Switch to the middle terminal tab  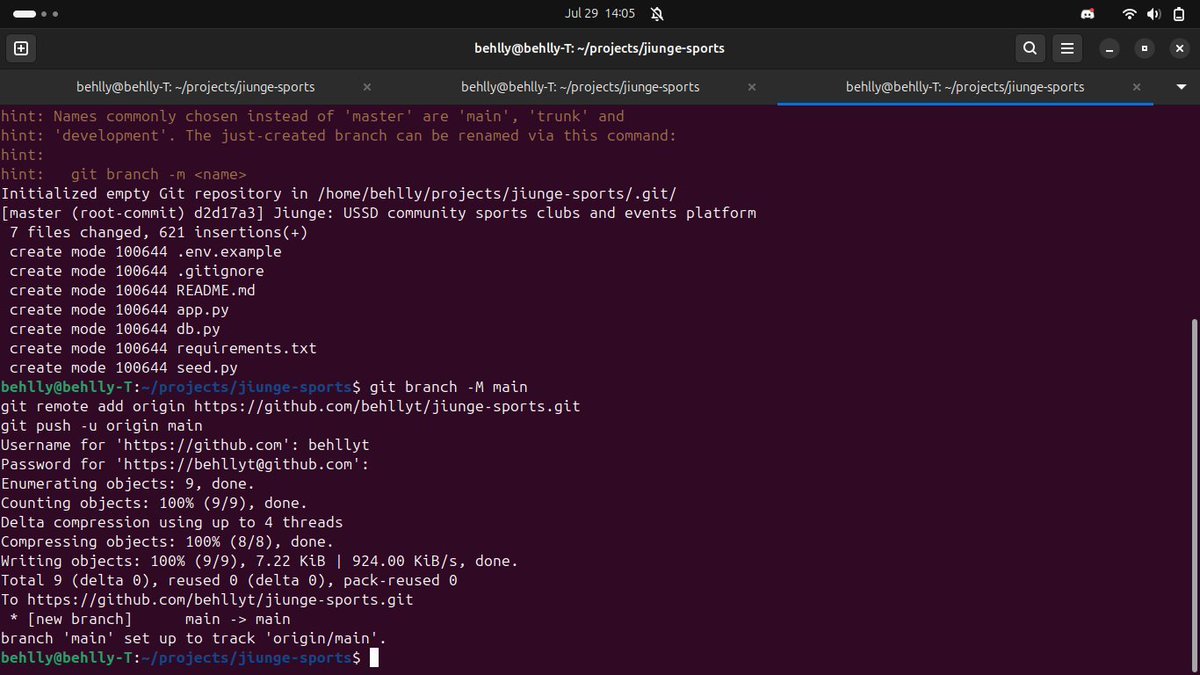(x=580, y=87)
